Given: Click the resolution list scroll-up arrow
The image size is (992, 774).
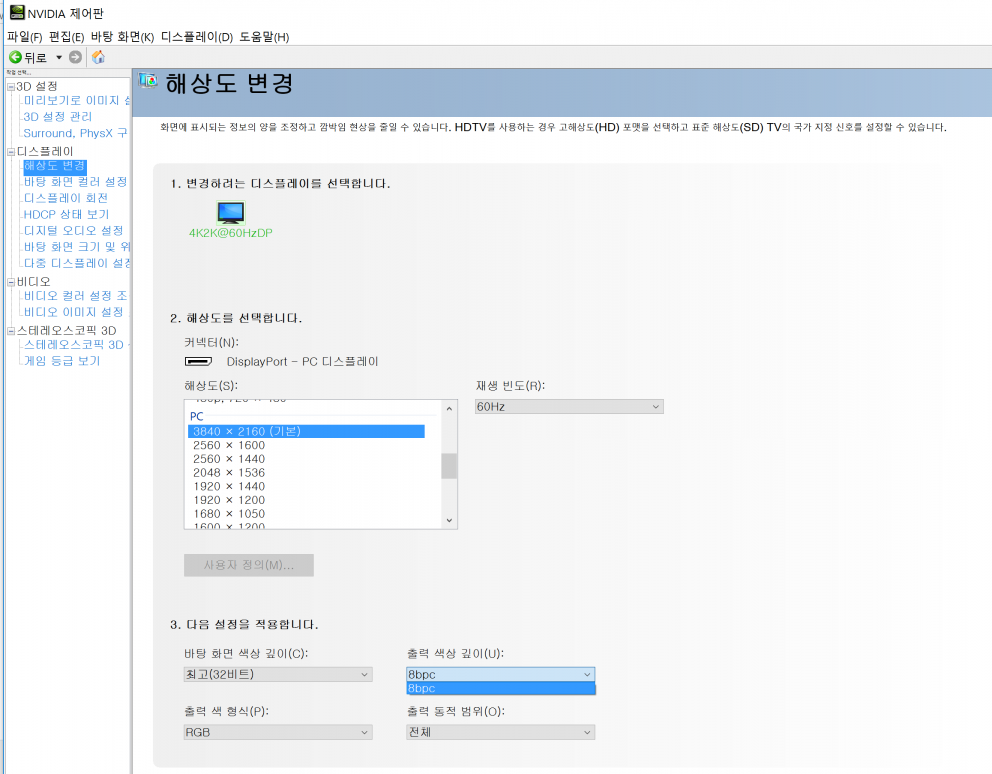Looking at the screenshot, I should pyautogui.click(x=449, y=409).
